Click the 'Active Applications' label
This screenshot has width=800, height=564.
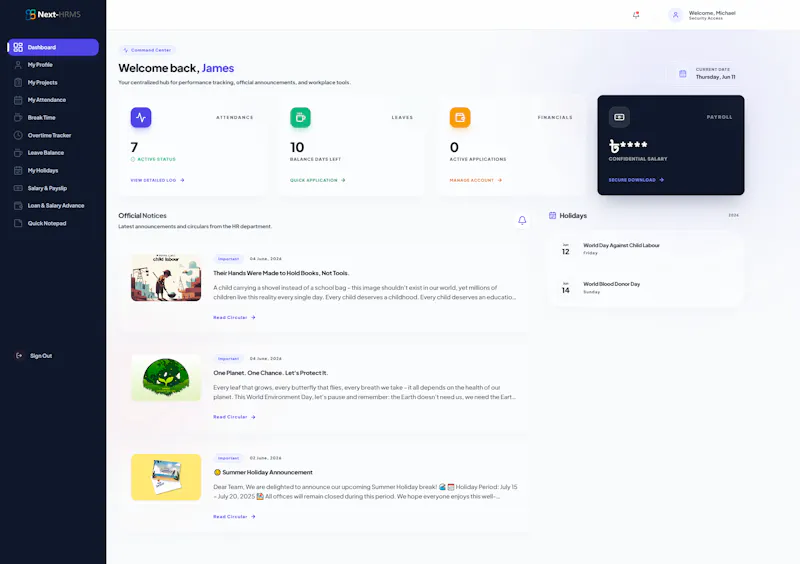click(478, 159)
